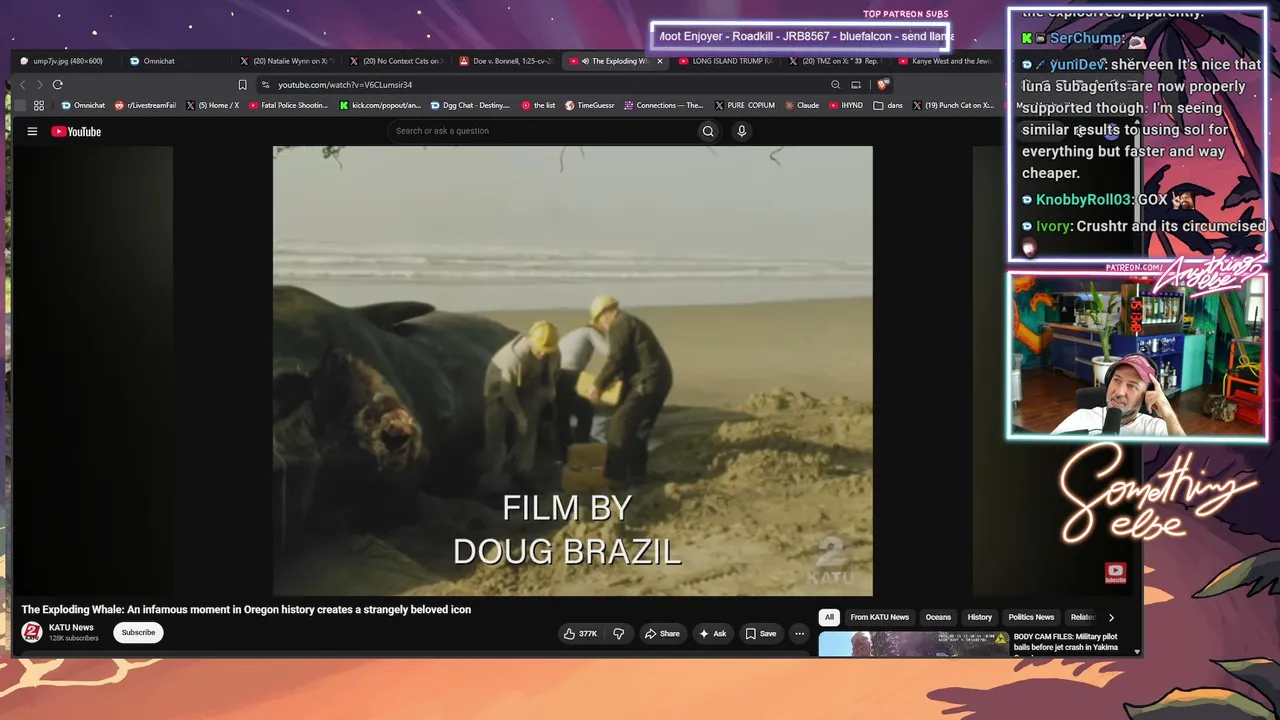Open the "the list" bookmark
Screen dimensions: 1280x720
538,105
